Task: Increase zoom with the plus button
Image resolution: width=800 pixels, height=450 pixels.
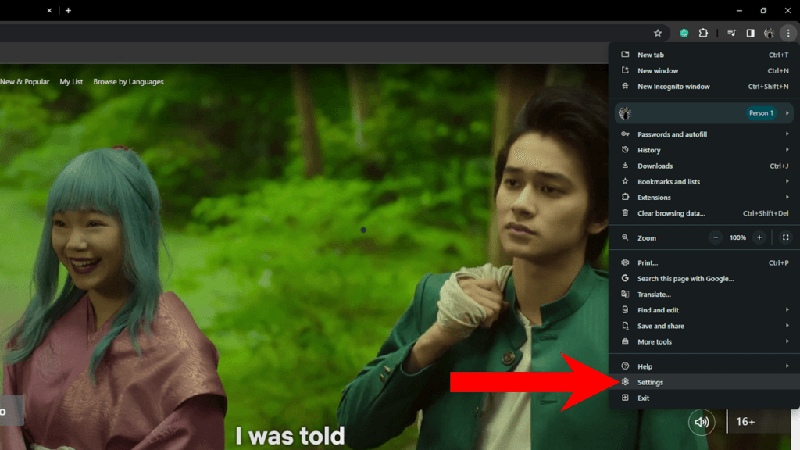Action: point(760,237)
